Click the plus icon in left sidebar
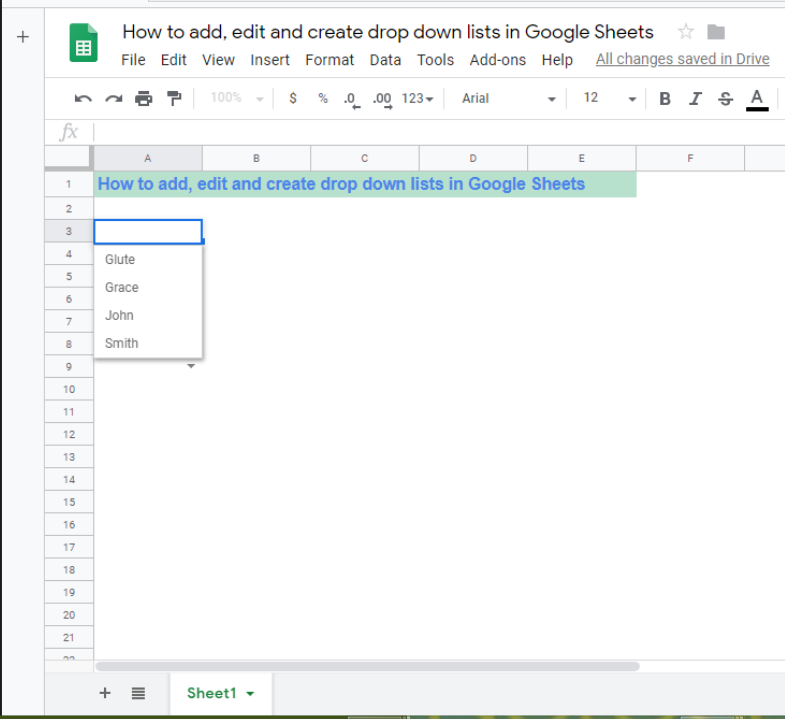 (x=23, y=37)
